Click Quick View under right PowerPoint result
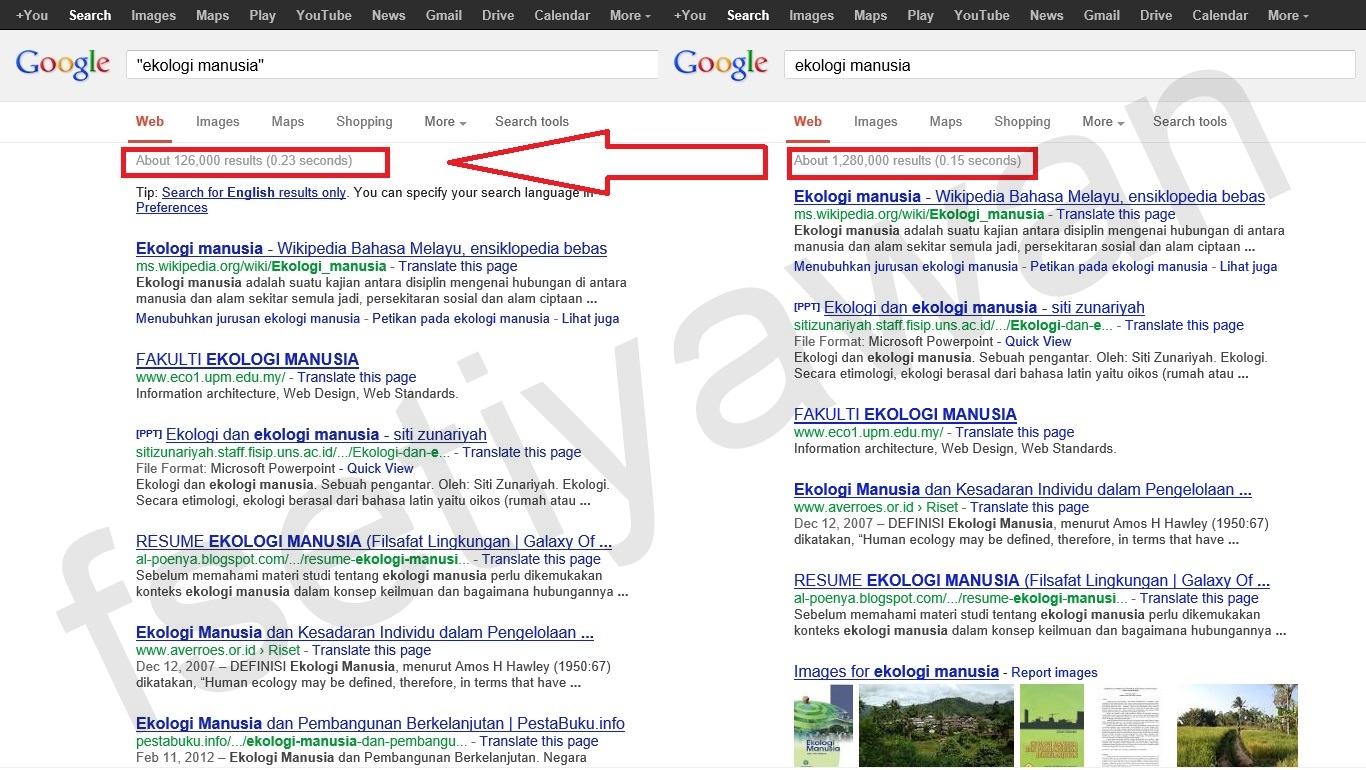This screenshot has height=770, width=1366. click(1038, 341)
